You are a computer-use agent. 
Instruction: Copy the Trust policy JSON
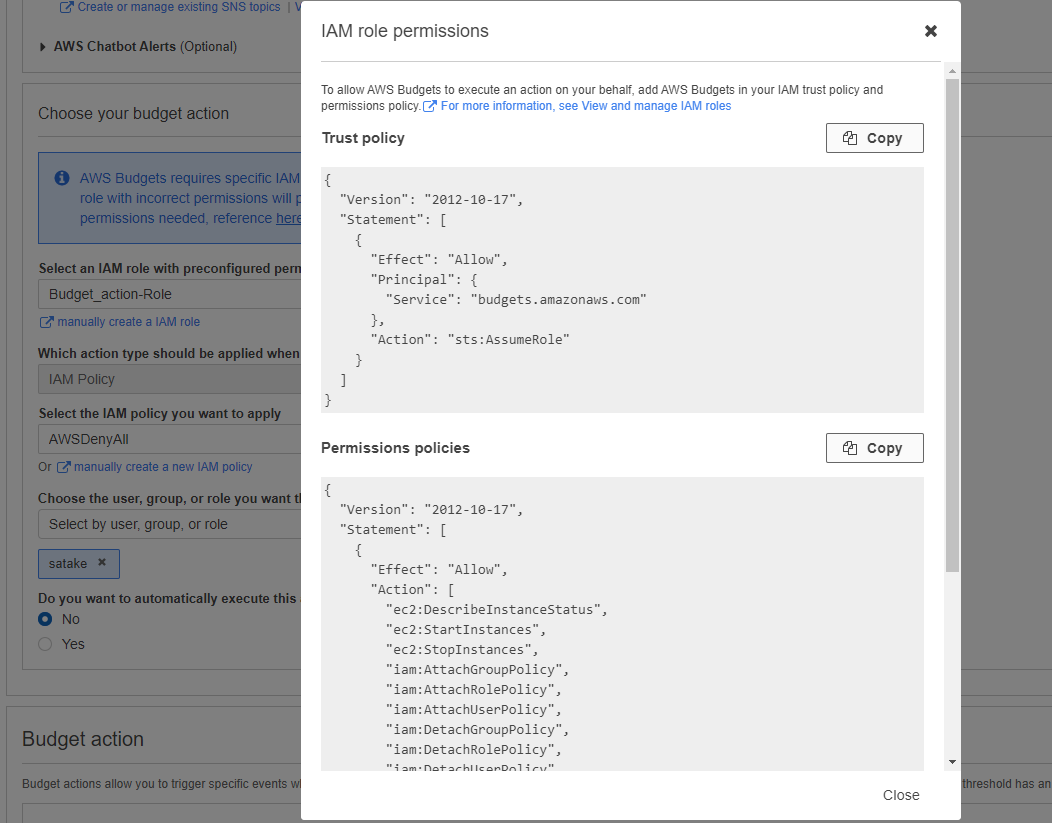click(874, 138)
